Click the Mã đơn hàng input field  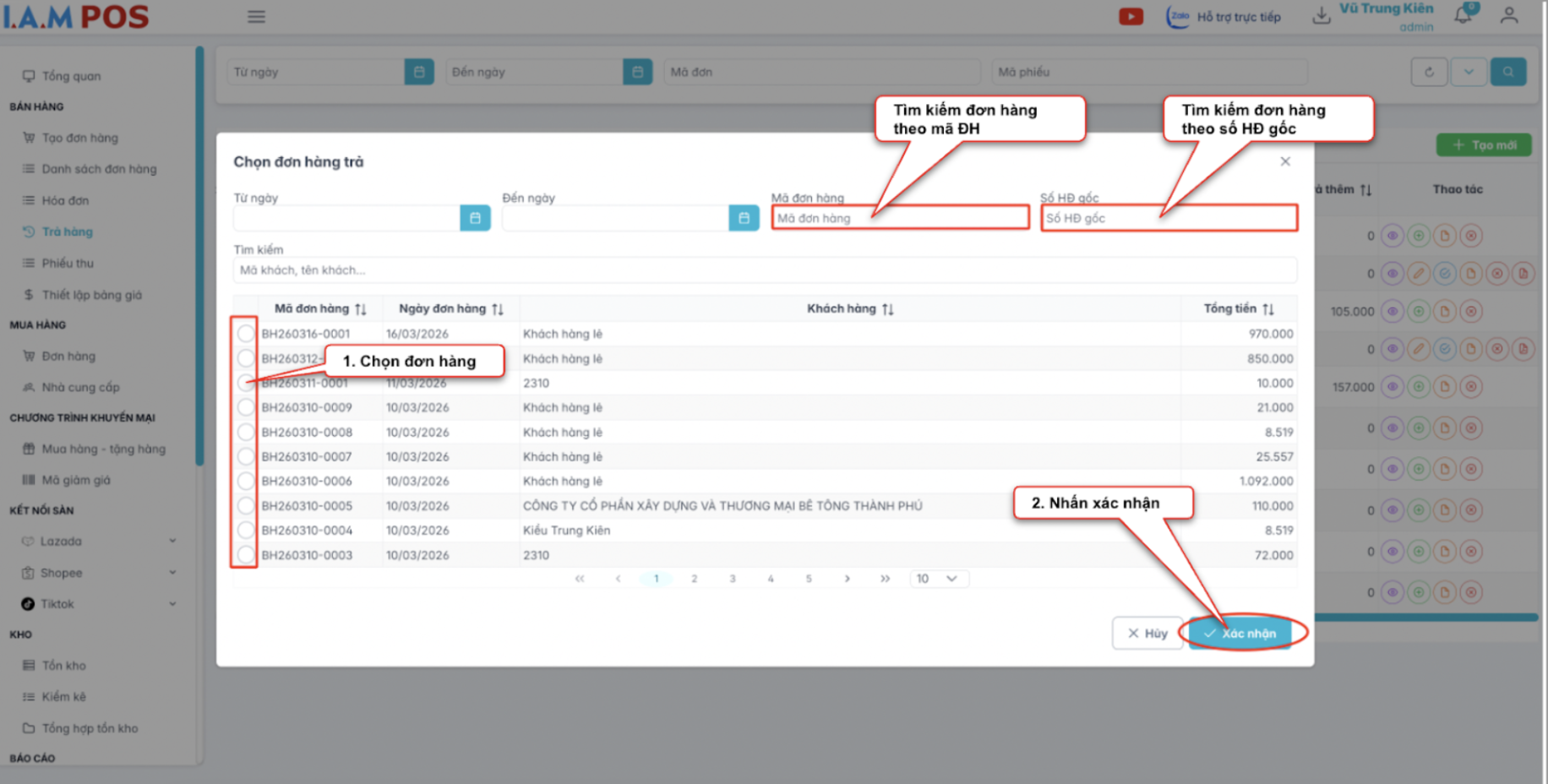tap(899, 218)
